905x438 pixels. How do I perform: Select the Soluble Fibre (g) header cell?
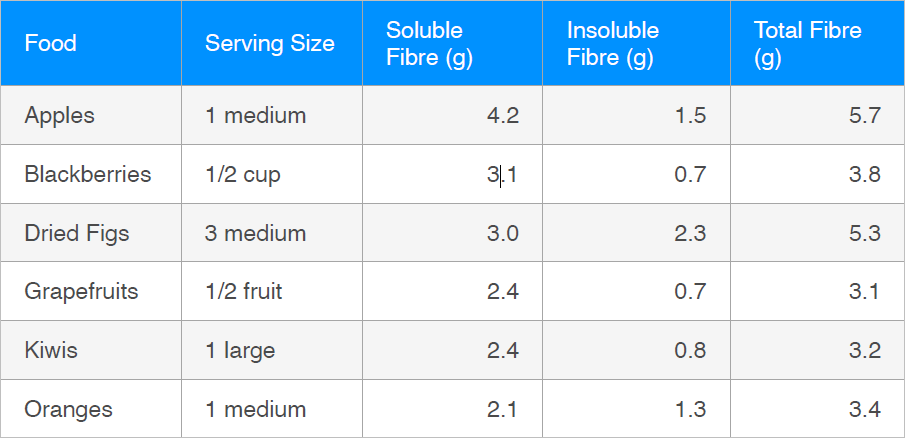pos(452,43)
